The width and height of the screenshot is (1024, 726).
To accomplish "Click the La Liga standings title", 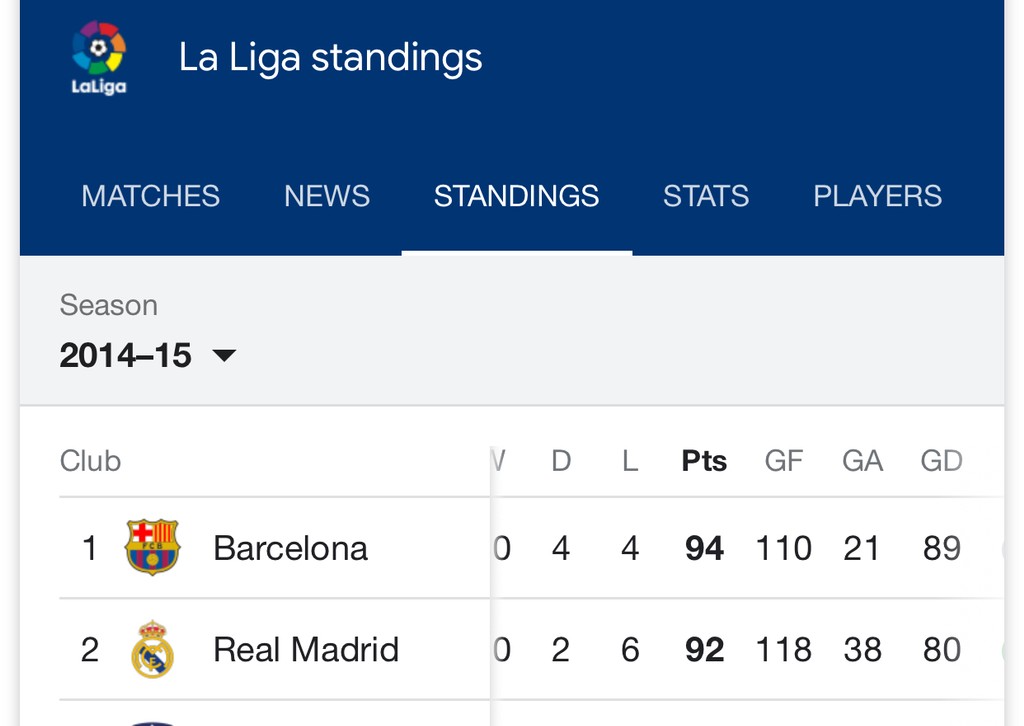I will tap(330, 57).
